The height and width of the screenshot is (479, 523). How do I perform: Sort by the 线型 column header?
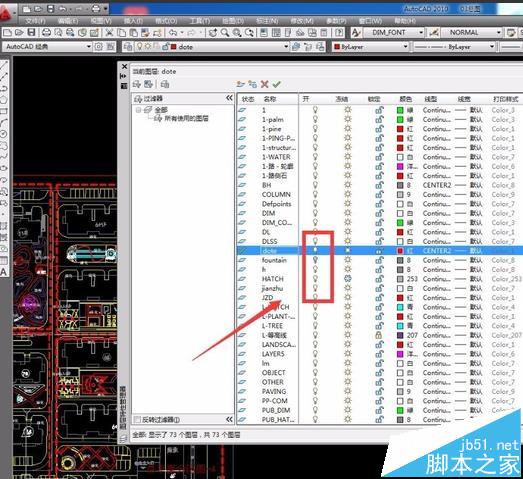(x=431, y=99)
